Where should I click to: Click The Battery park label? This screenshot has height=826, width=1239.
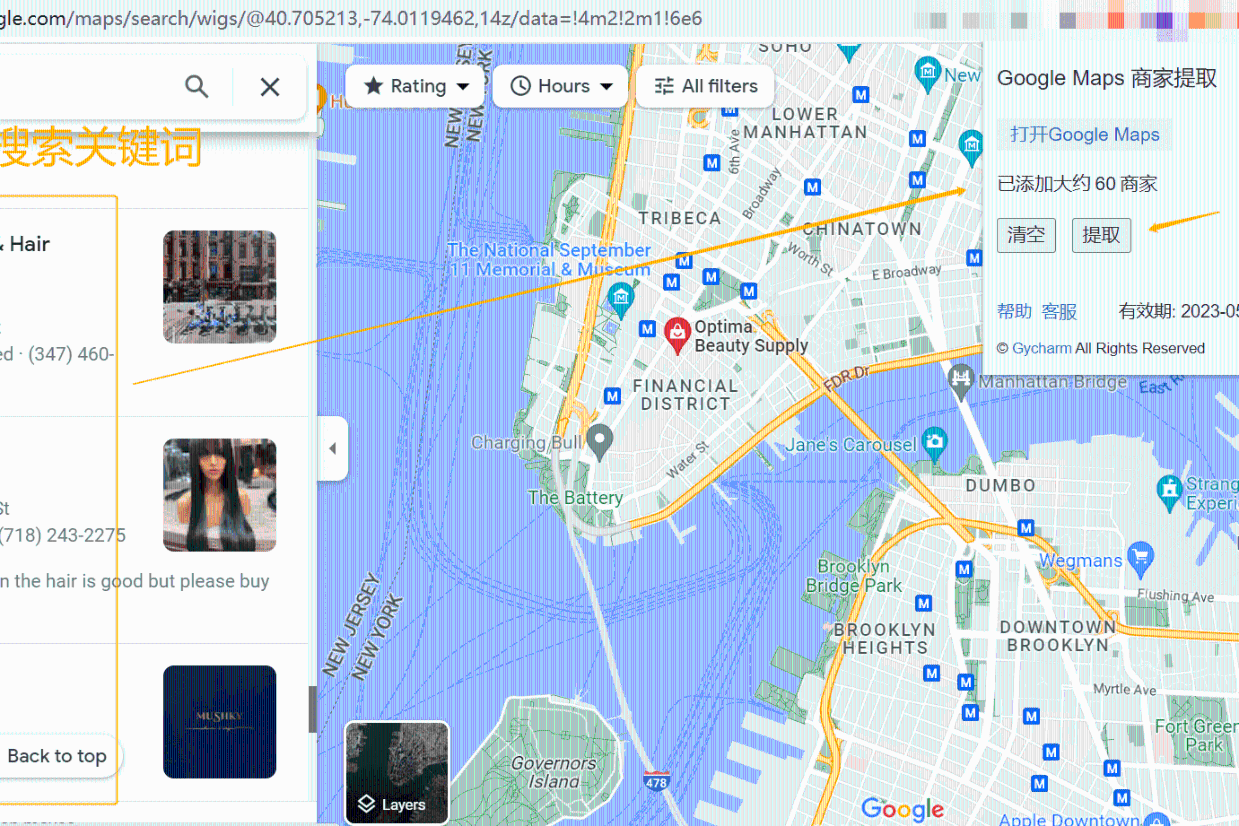(x=575, y=497)
